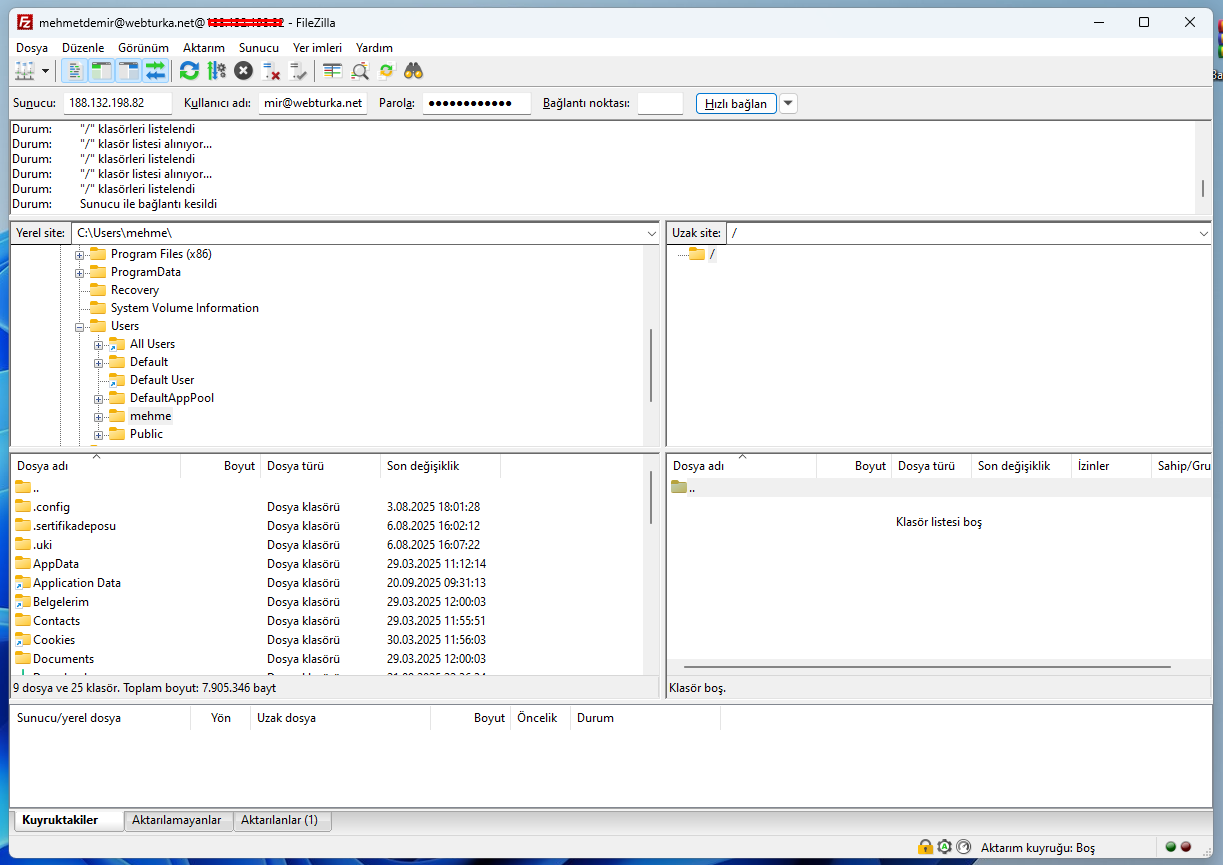Toggle synchronized browsing
1223x865 pixels.
pyautogui.click(x=386, y=70)
